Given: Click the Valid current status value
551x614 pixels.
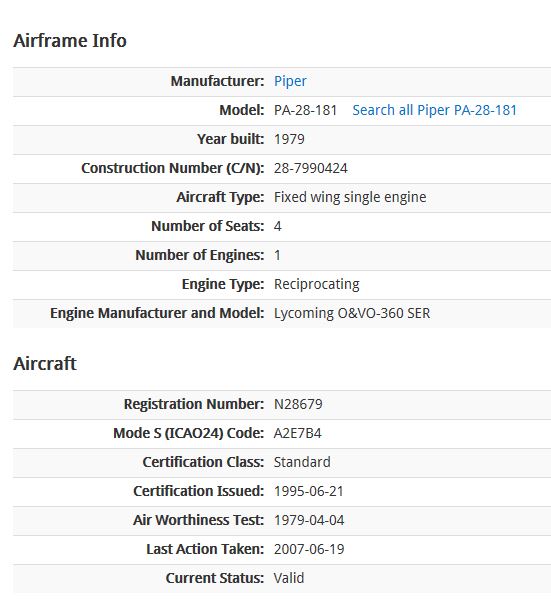Looking at the screenshot, I should (289, 578).
